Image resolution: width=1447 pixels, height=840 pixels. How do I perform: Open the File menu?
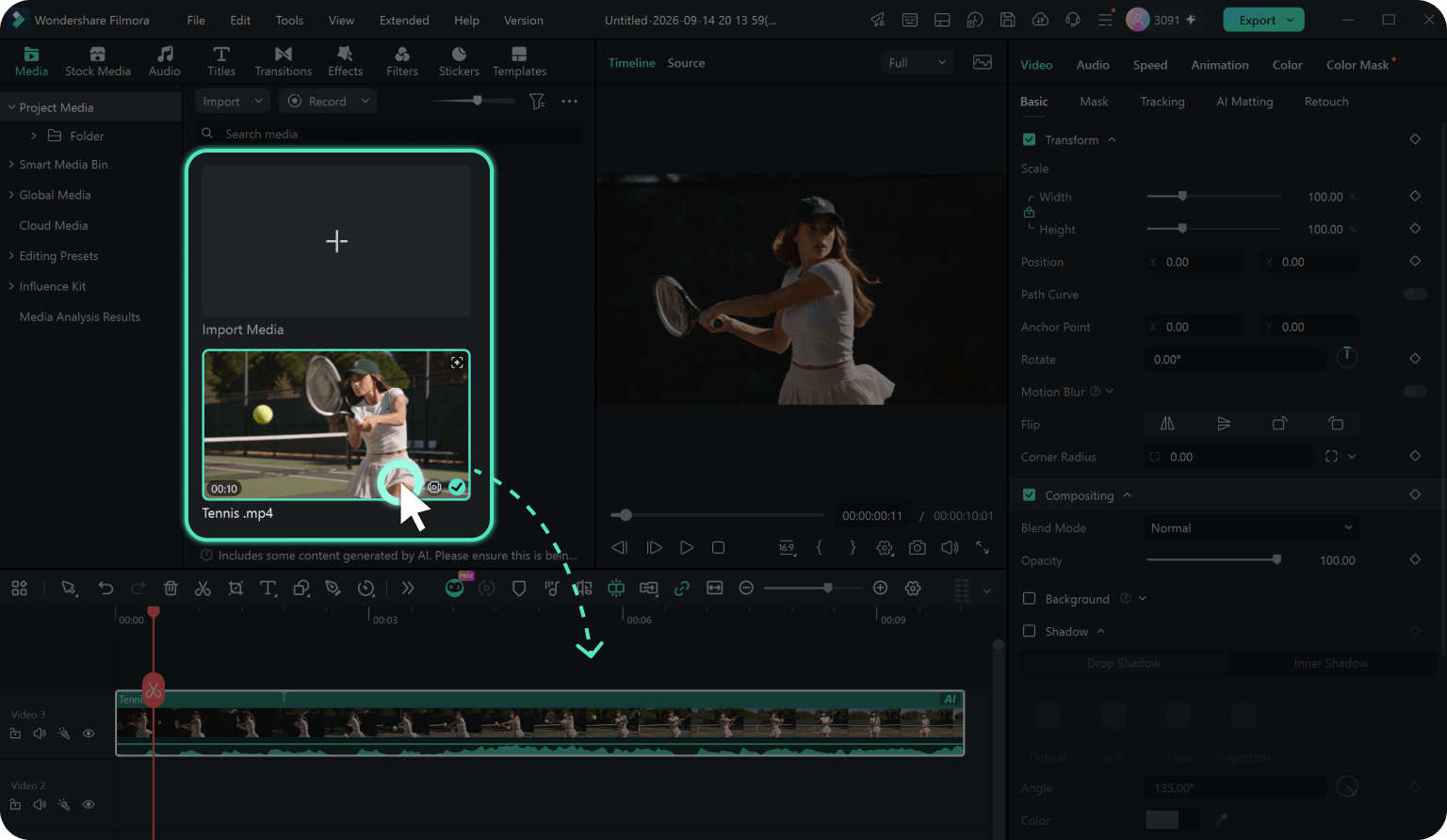(x=196, y=20)
